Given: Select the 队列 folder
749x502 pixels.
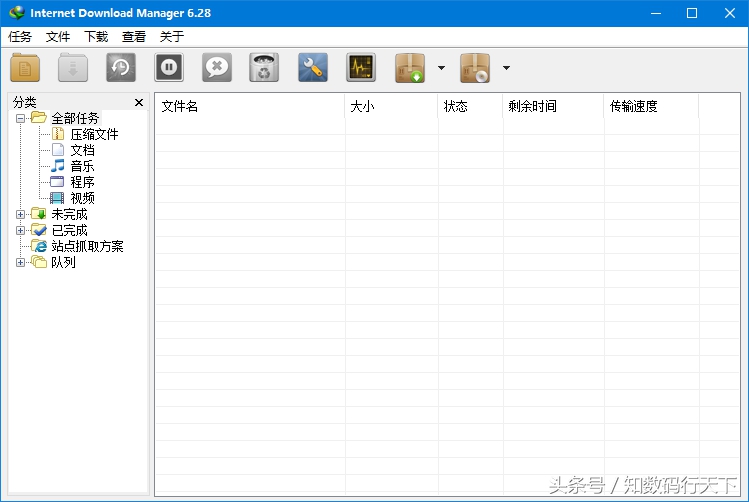Looking at the screenshot, I should click(x=63, y=262).
